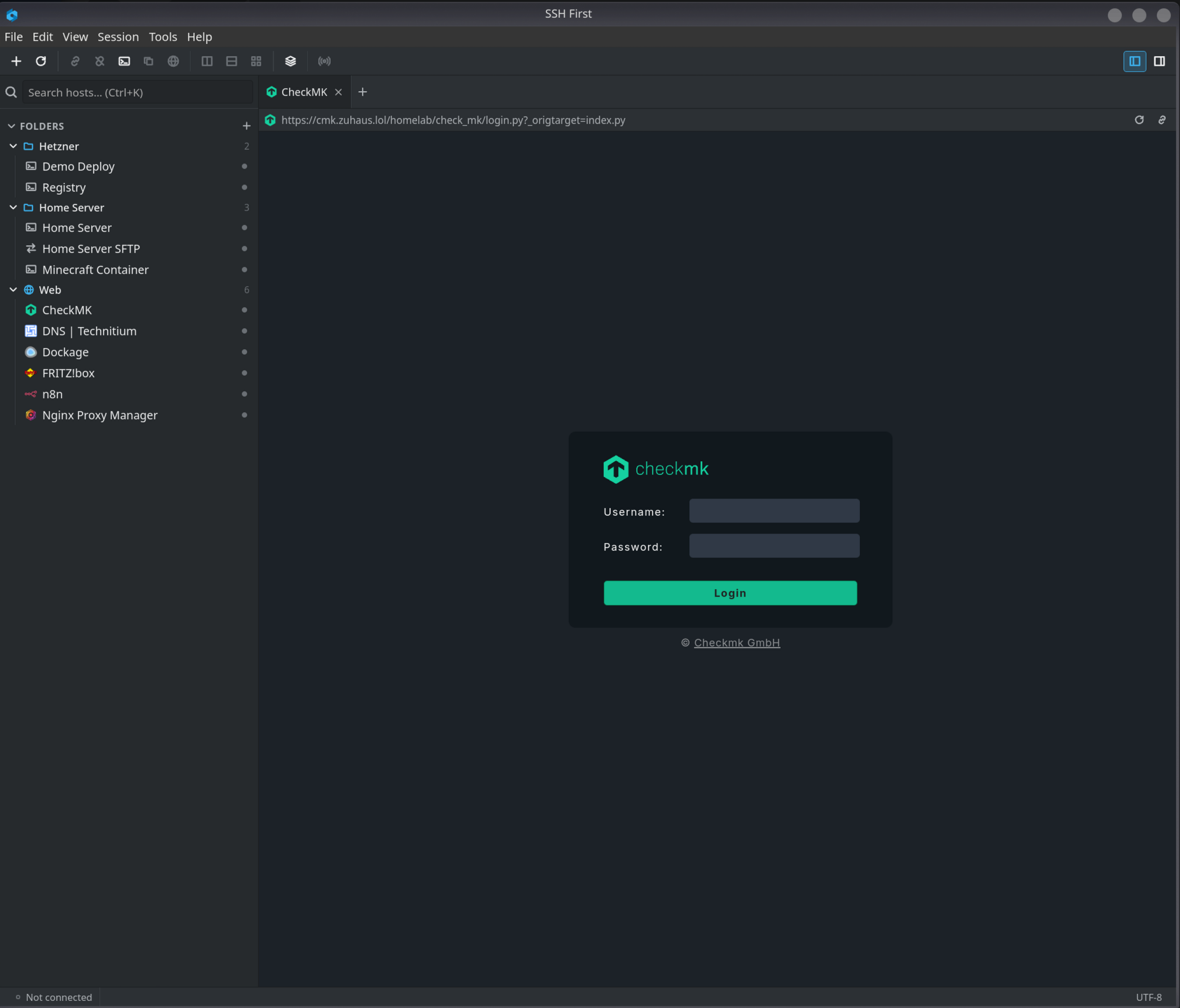Click the stacked layers toolbar icon
Image resolution: width=1180 pixels, height=1008 pixels.
click(291, 61)
